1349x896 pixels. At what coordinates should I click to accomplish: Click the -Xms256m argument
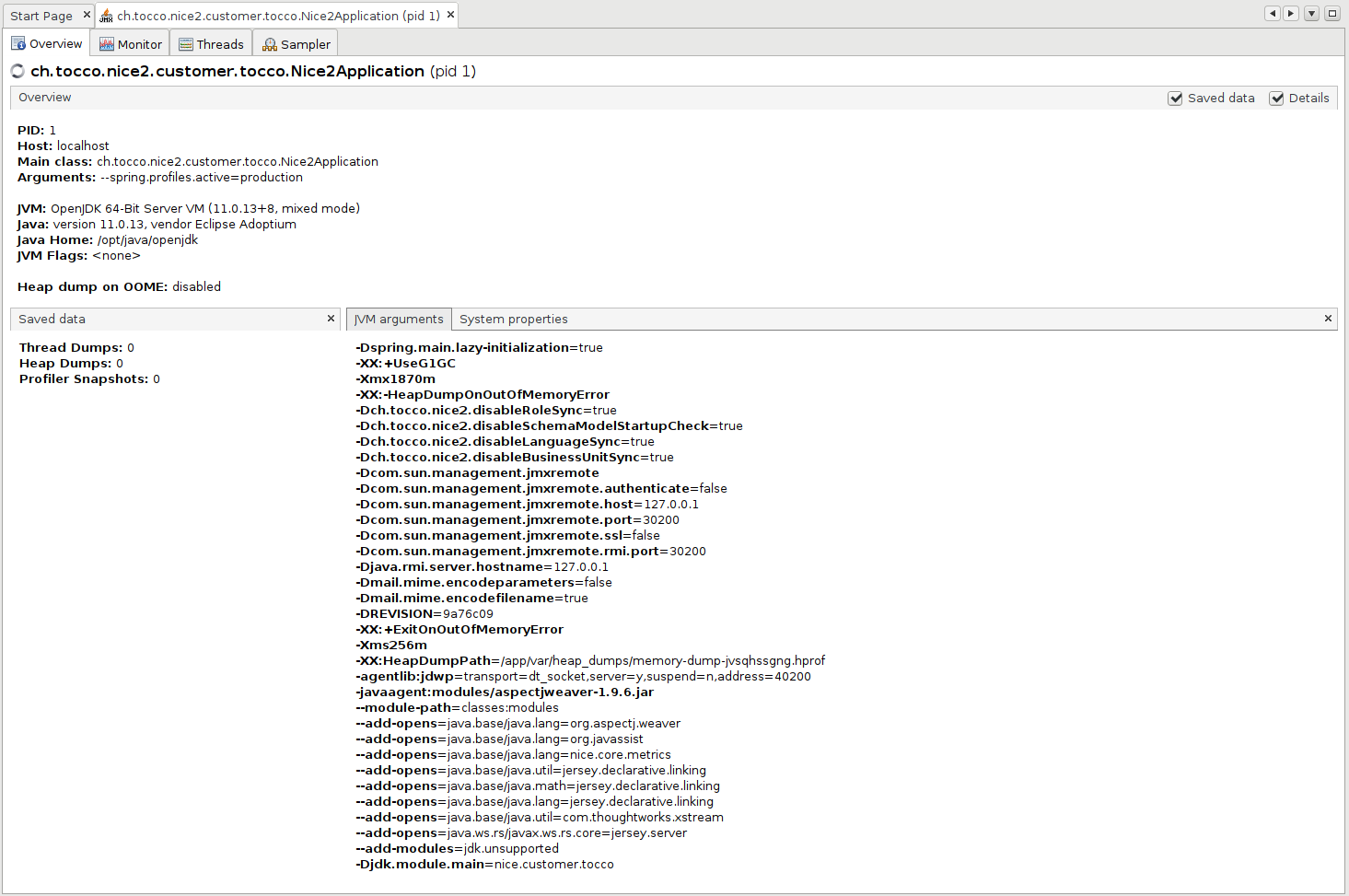(391, 645)
